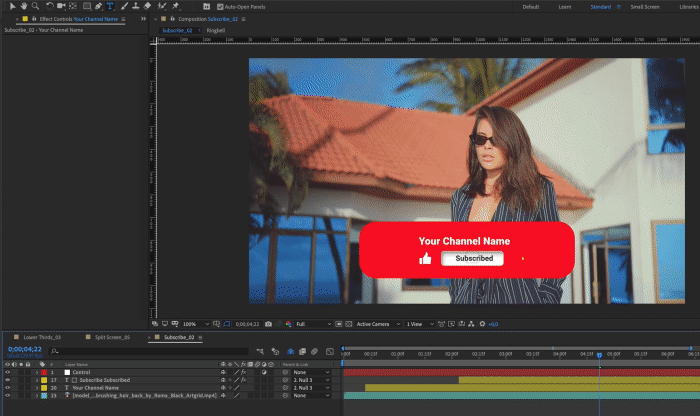Toggle the transparency grid icon
The image size is (700, 416).
pos(349,324)
